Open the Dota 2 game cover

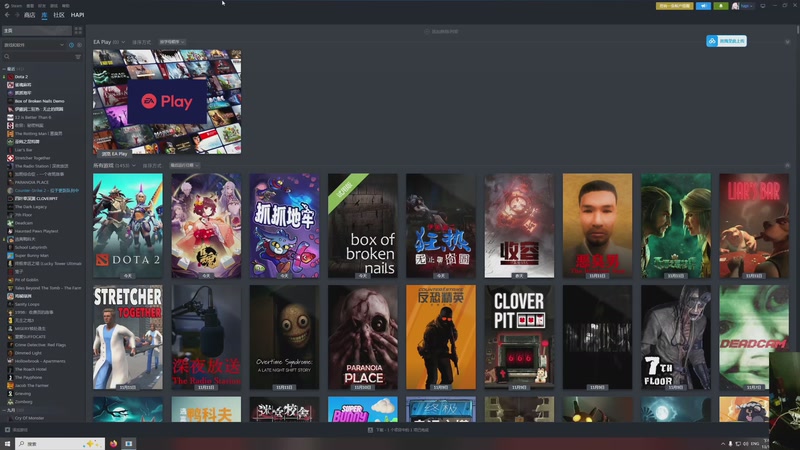pos(128,226)
